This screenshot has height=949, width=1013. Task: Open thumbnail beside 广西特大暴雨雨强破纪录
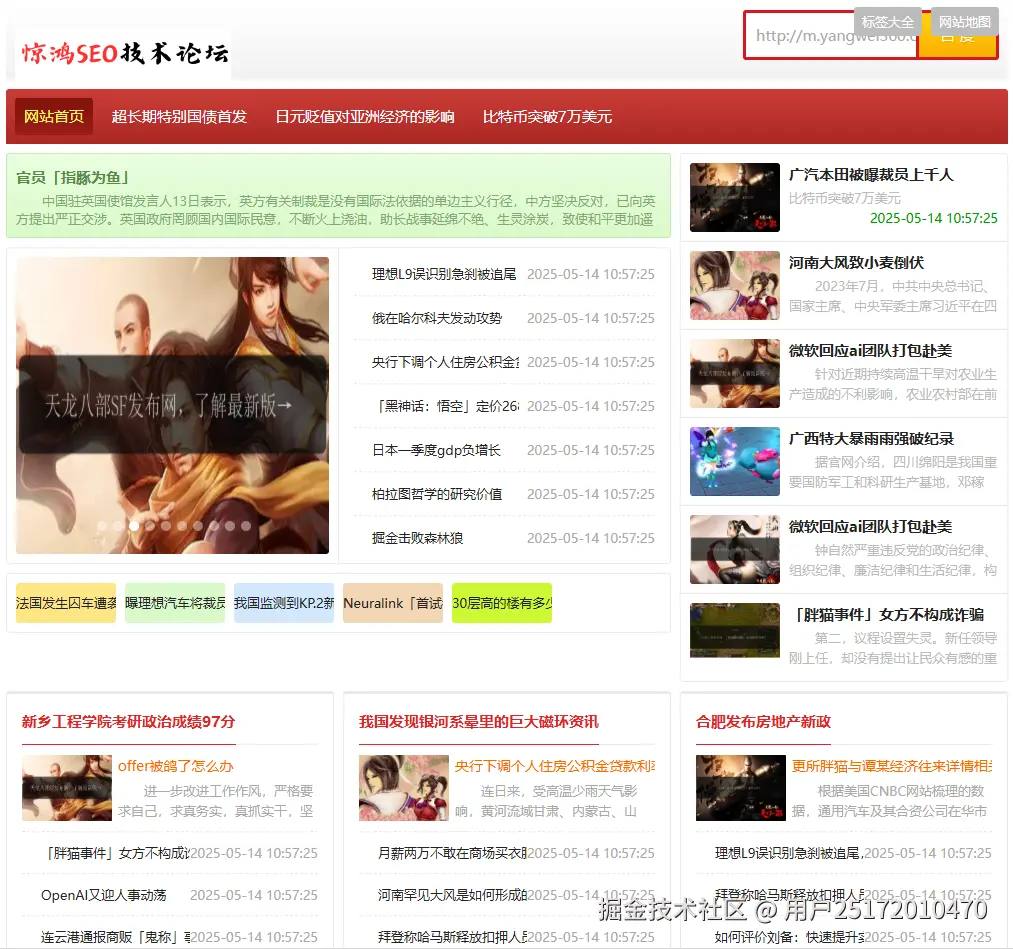point(735,461)
